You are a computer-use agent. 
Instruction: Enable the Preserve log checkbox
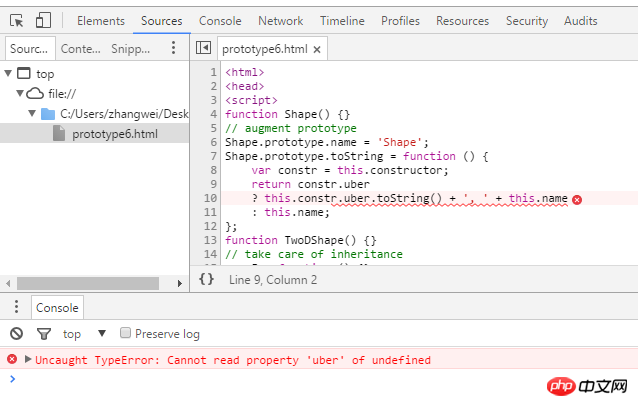click(x=126, y=334)
